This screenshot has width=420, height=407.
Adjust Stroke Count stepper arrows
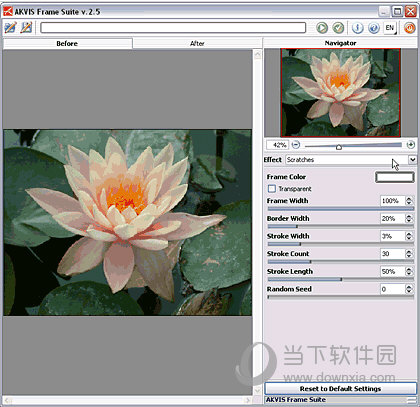pos(409,254)
